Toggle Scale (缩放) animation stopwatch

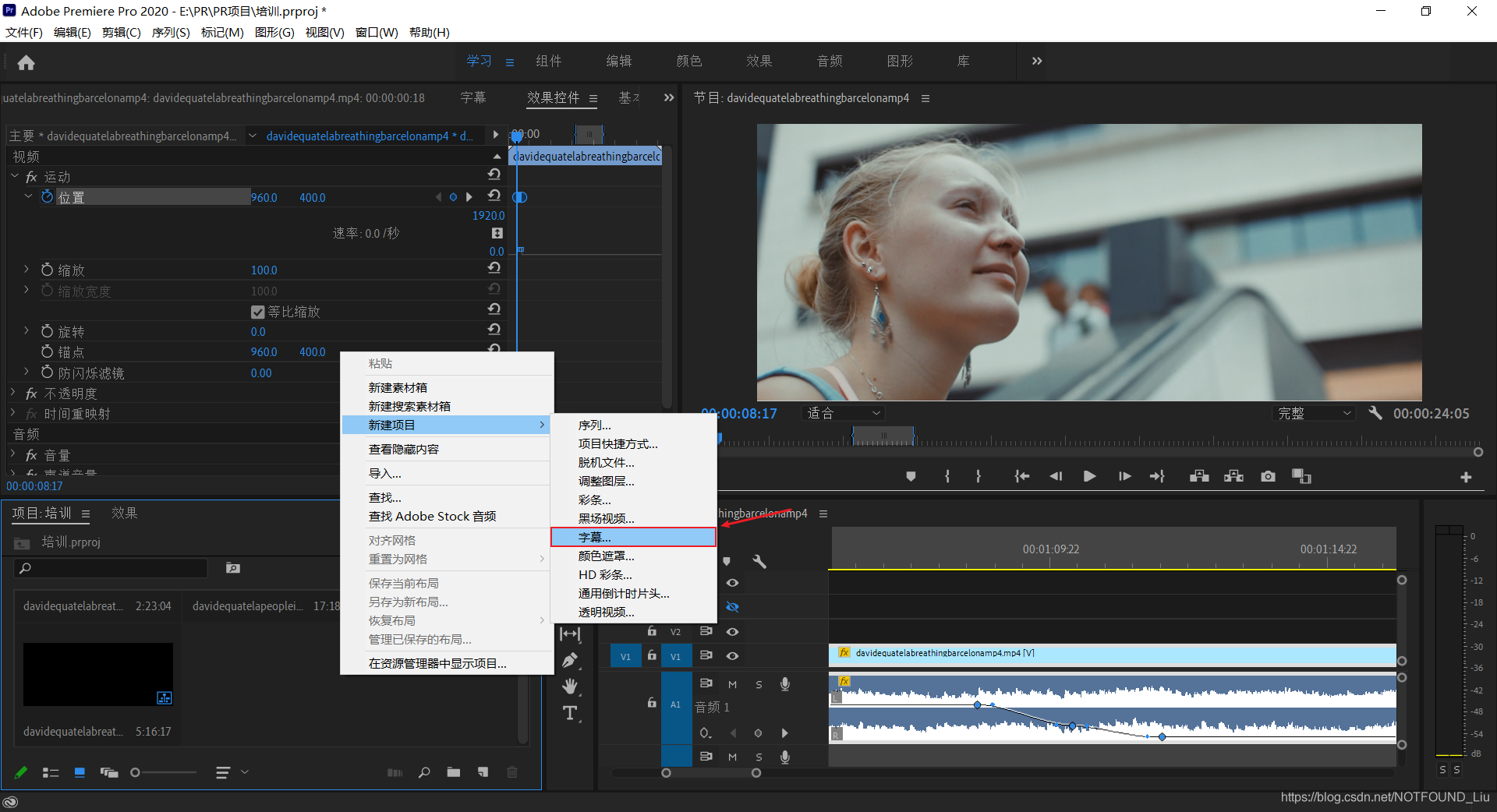coord(48,270)
